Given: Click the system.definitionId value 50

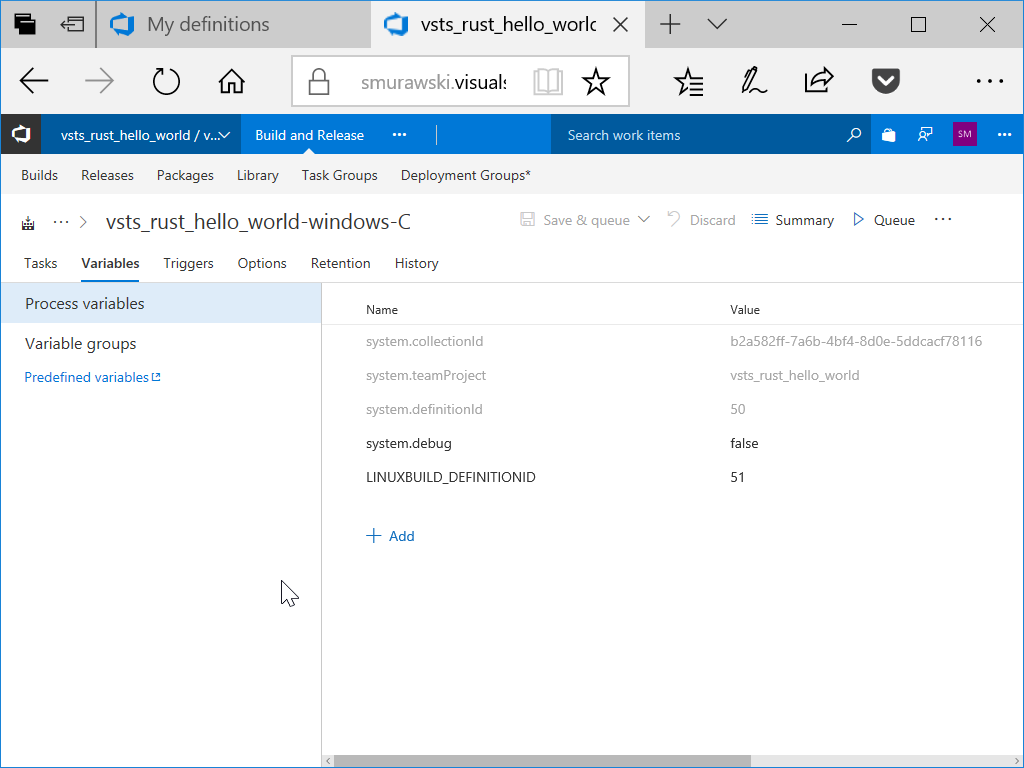Looking at the screenshot, I should coord(737,409).
